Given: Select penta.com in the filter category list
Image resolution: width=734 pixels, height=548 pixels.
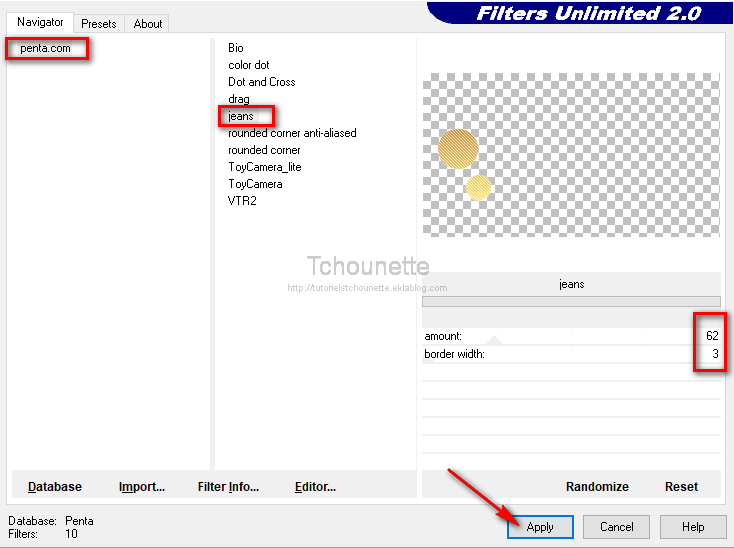Looking at the screenshot, I should (x=46, y=48).
